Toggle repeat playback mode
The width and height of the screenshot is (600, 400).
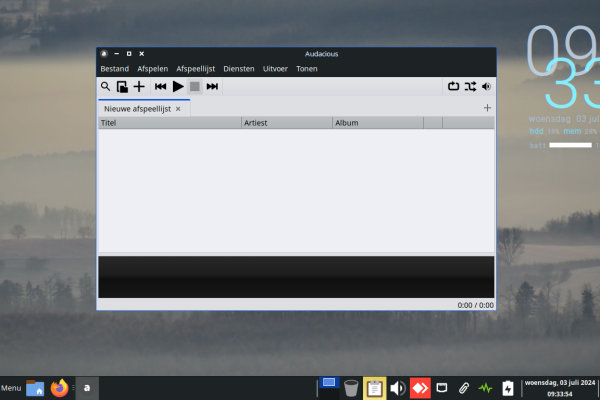453,87
